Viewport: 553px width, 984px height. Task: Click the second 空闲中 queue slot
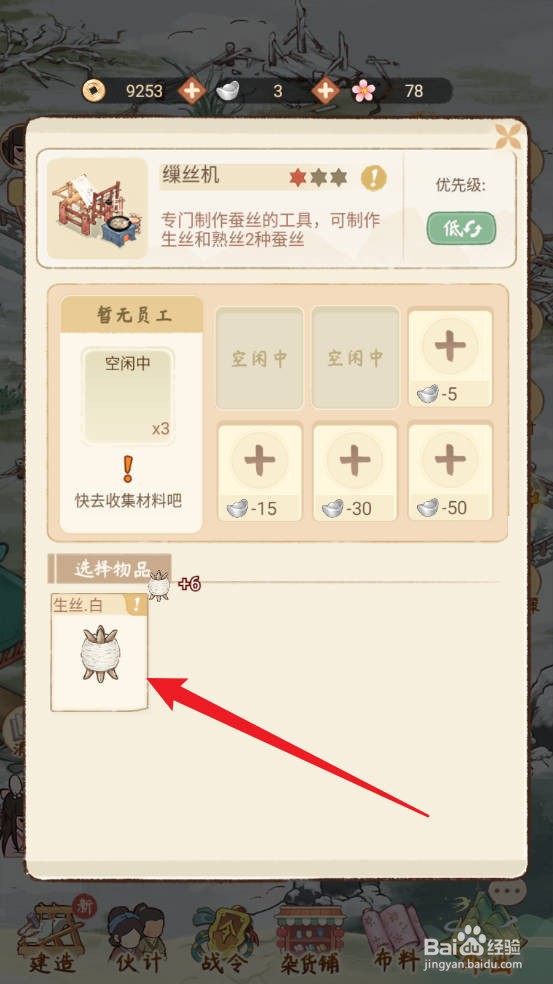tap(355, 358)
